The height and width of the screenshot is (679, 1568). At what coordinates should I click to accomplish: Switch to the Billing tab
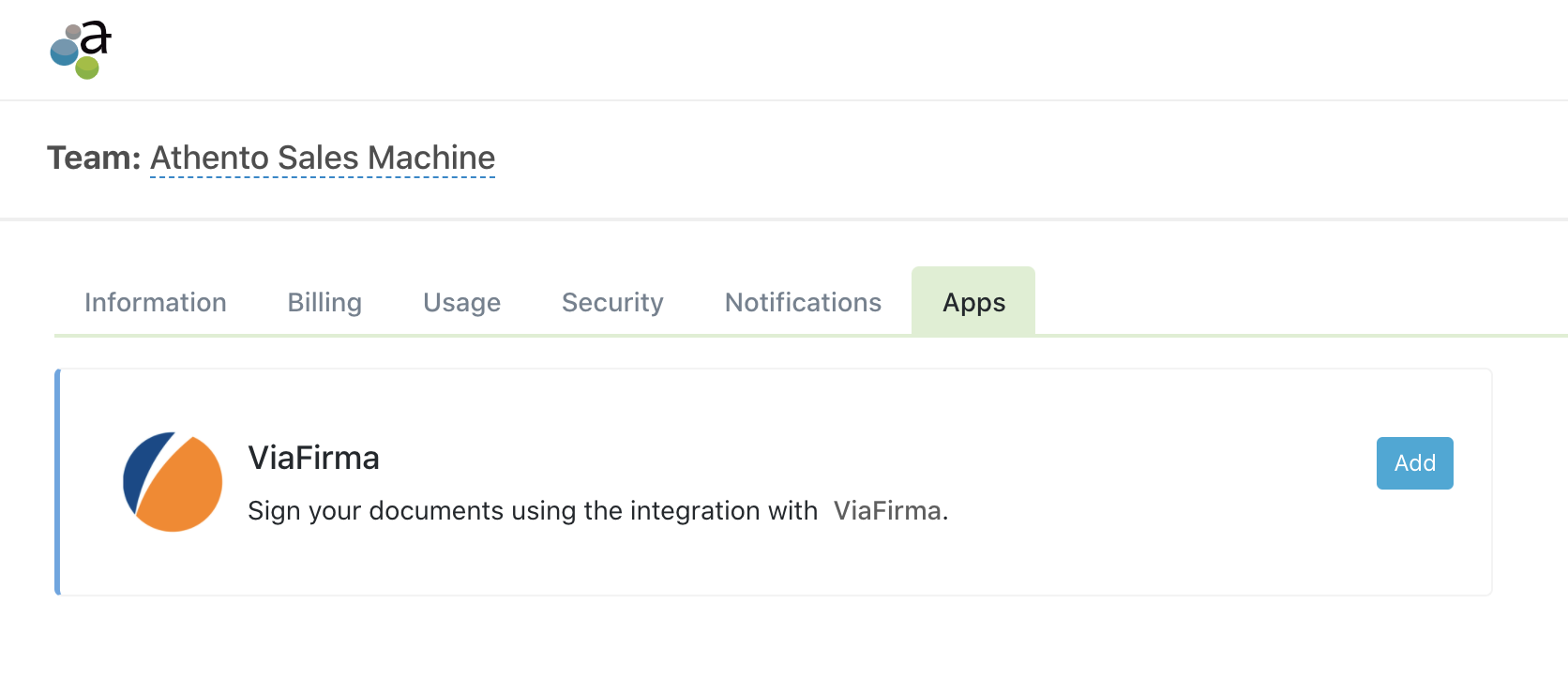324,302
